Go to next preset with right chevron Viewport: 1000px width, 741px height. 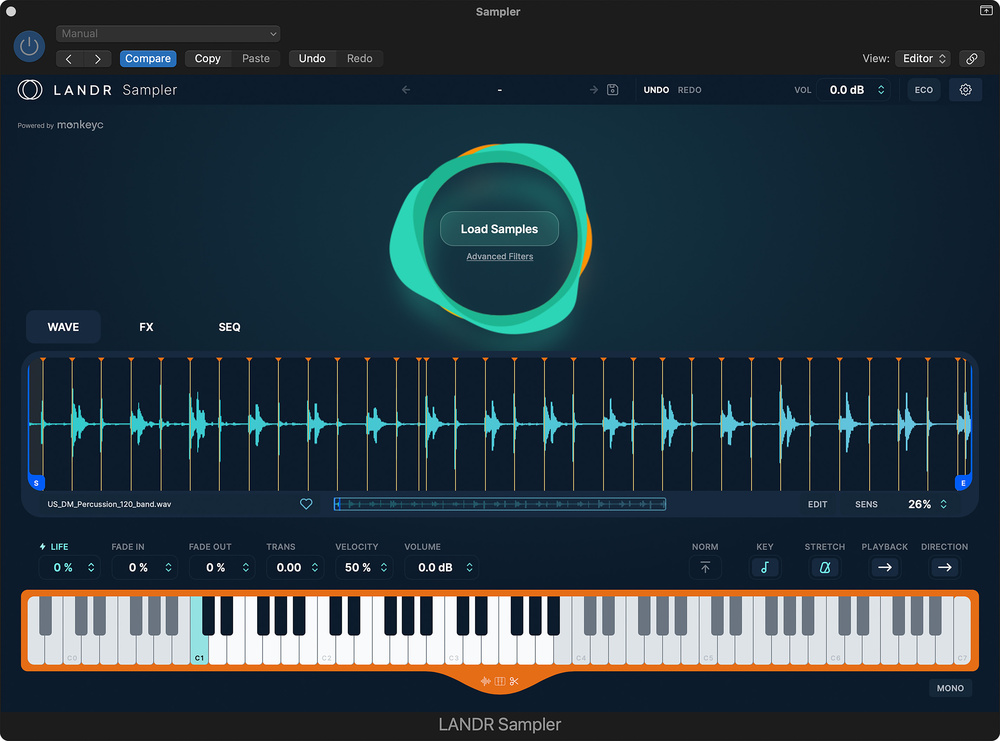click(98, 59)
